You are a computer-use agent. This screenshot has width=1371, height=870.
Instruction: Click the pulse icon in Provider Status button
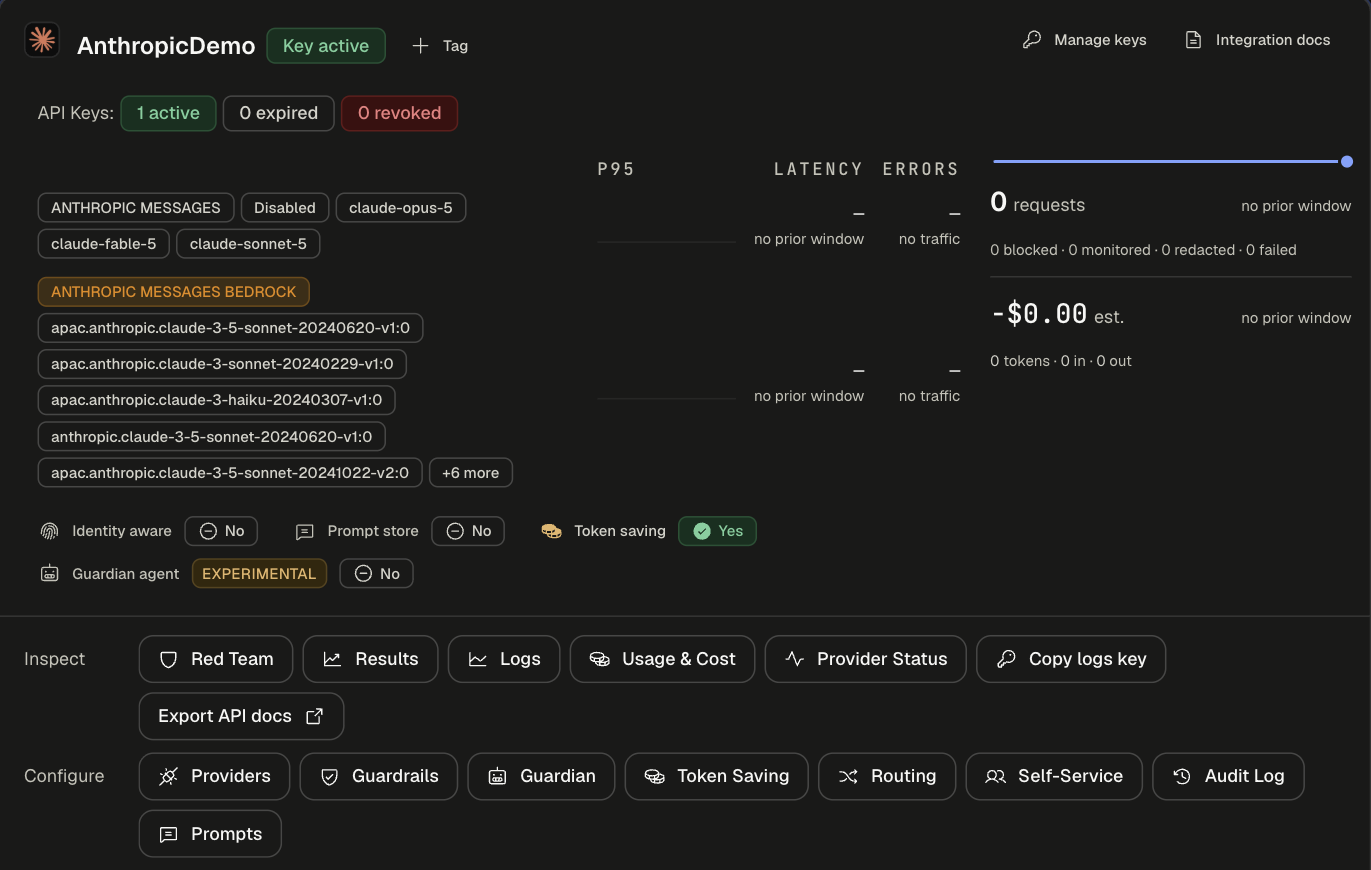click(x=795, y=659)
